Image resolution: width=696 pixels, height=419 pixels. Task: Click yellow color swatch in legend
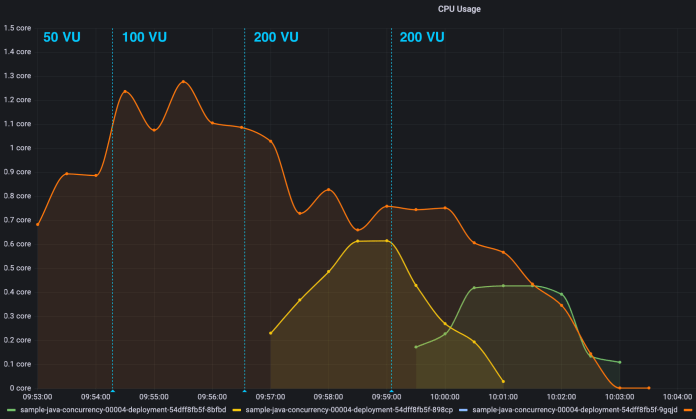(238, 410)
